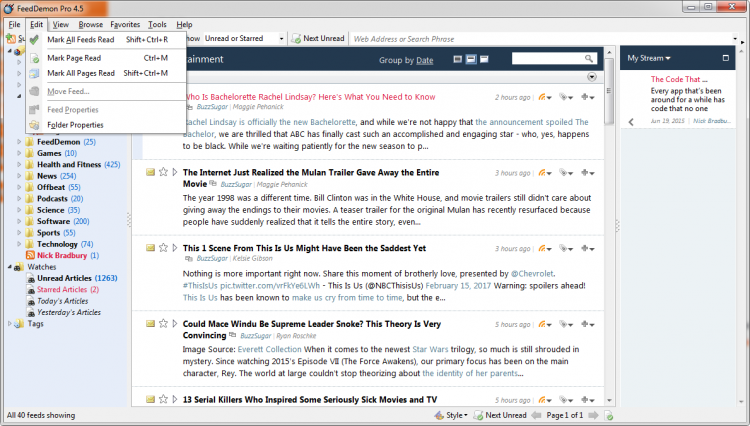
Task: Expand the Mulan Trailer article triangle
Action: pos(175,172)
